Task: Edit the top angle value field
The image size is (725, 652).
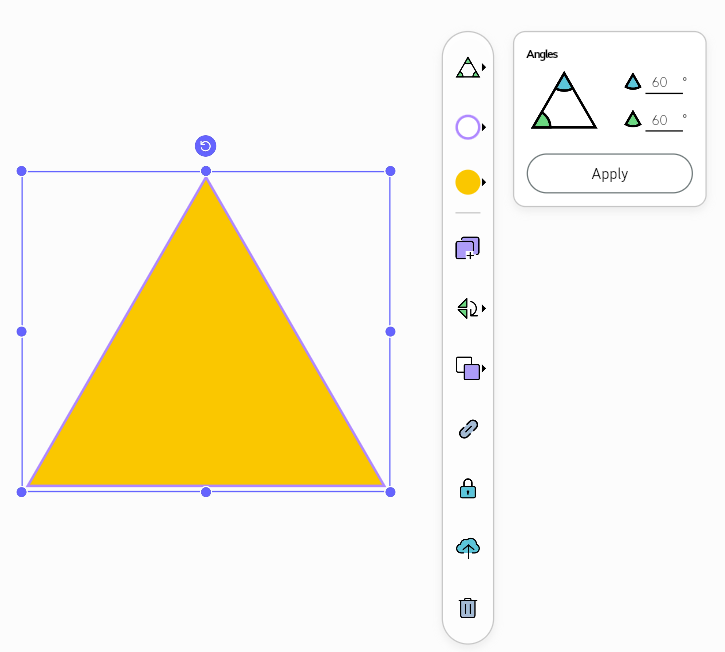Action: pyautogui.click(x=664, y=83)
